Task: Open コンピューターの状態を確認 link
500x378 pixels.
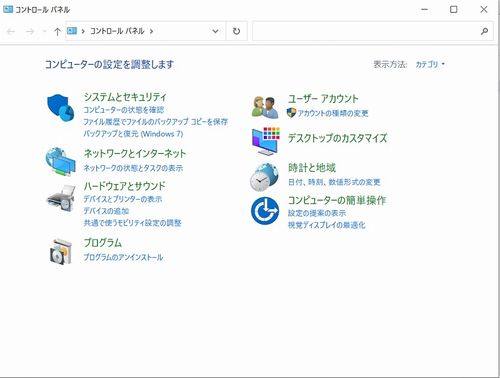Action: click(x=124, y=110)
